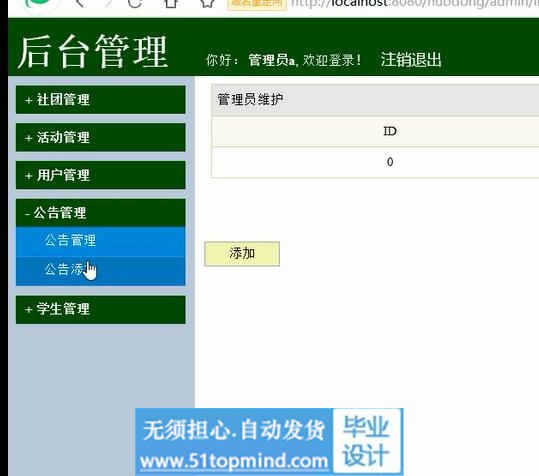Click the yellow 添加 button
The image size is (539, 476).
coord(242,254)
